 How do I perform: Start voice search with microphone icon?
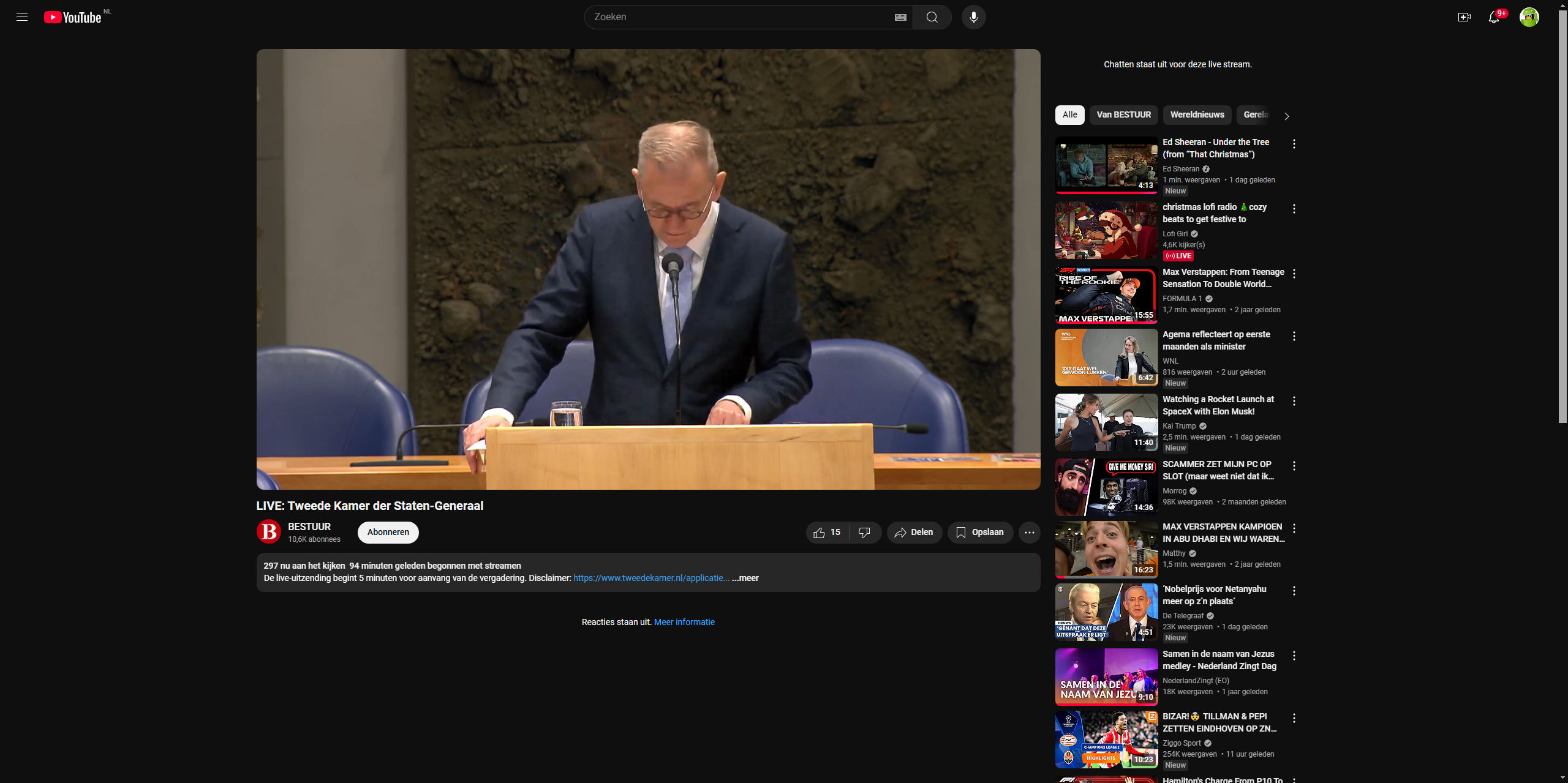(973, 17)
